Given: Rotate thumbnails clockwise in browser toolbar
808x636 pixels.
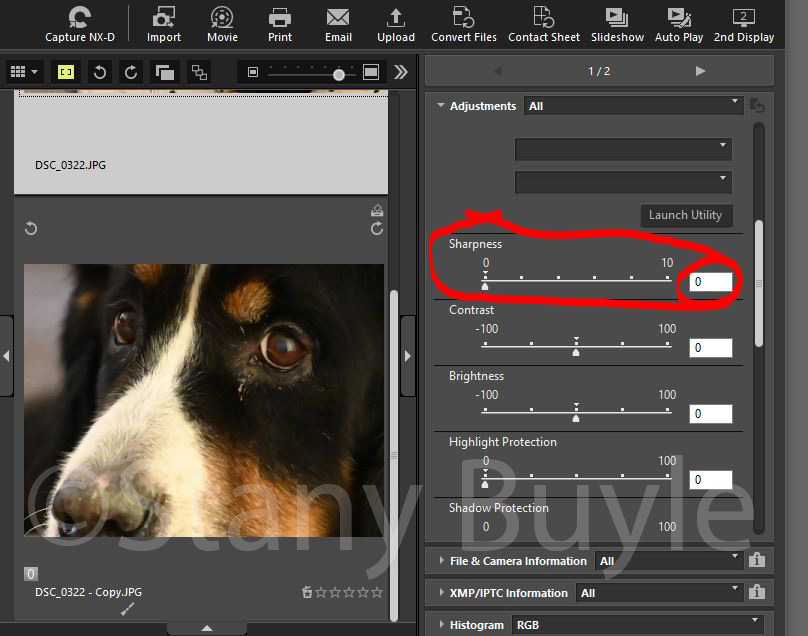Looking at the screenshot, I should [x=131, y=72].
